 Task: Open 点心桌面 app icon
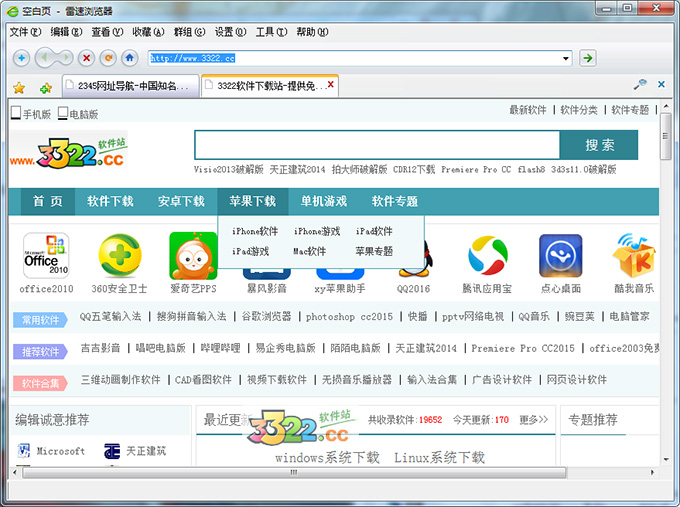tap(561, 256)
